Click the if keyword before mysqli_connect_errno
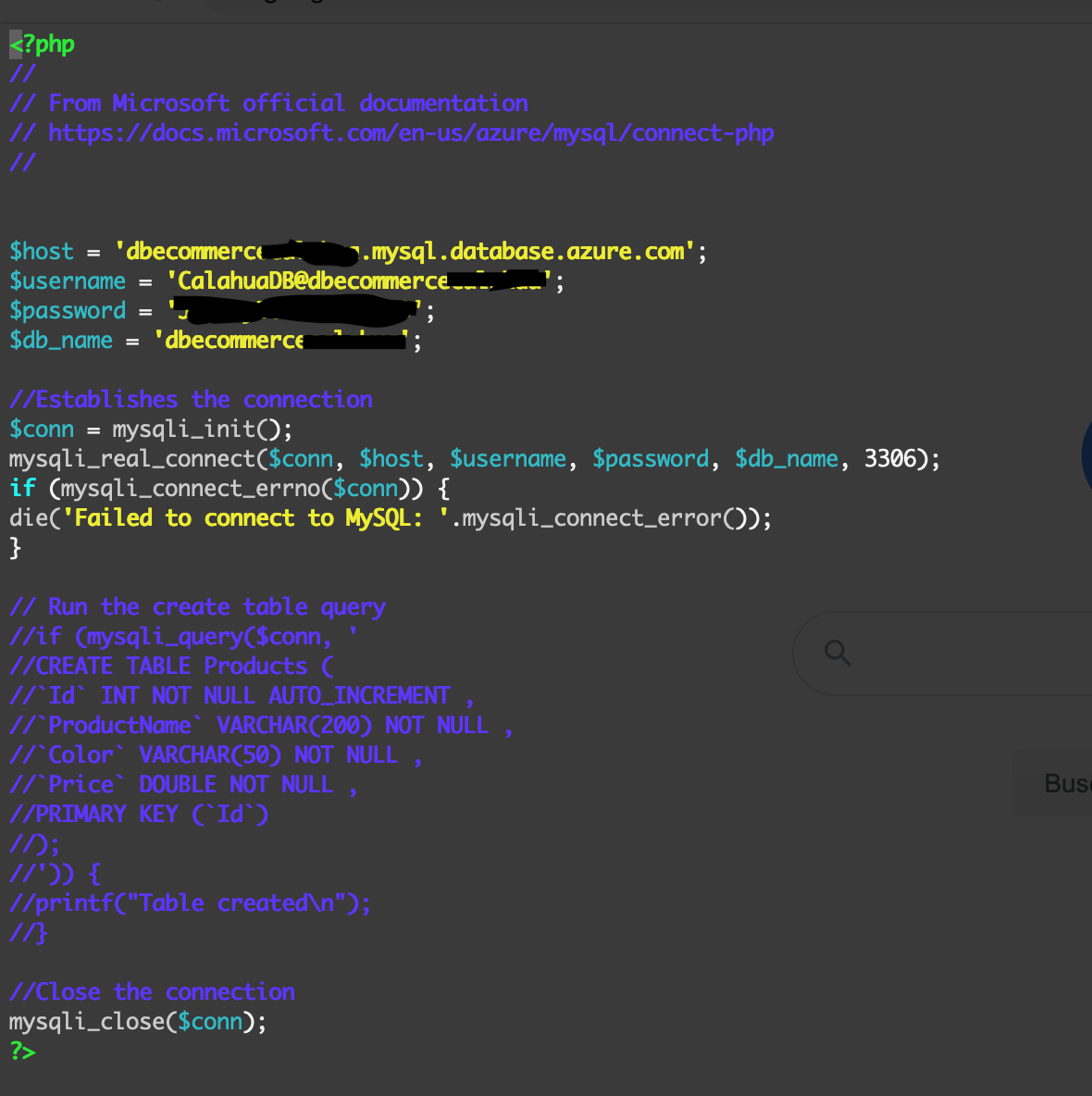Image resolution: width=1092 pixels, height=1096 pixels. [x=22, y=488]
